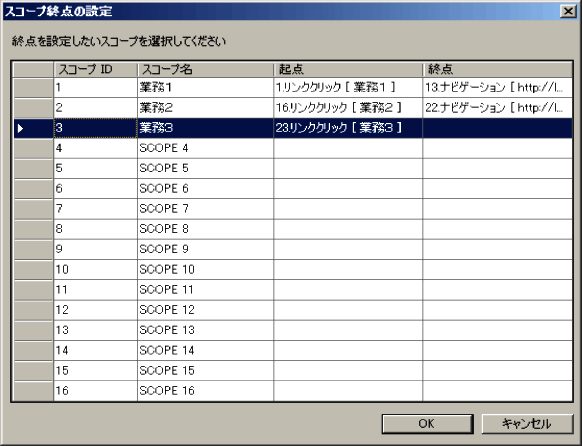The width and height of the screenshot is (582, 446).
Task: Click the row header of SCOPE 16
Action: (33, 391)
